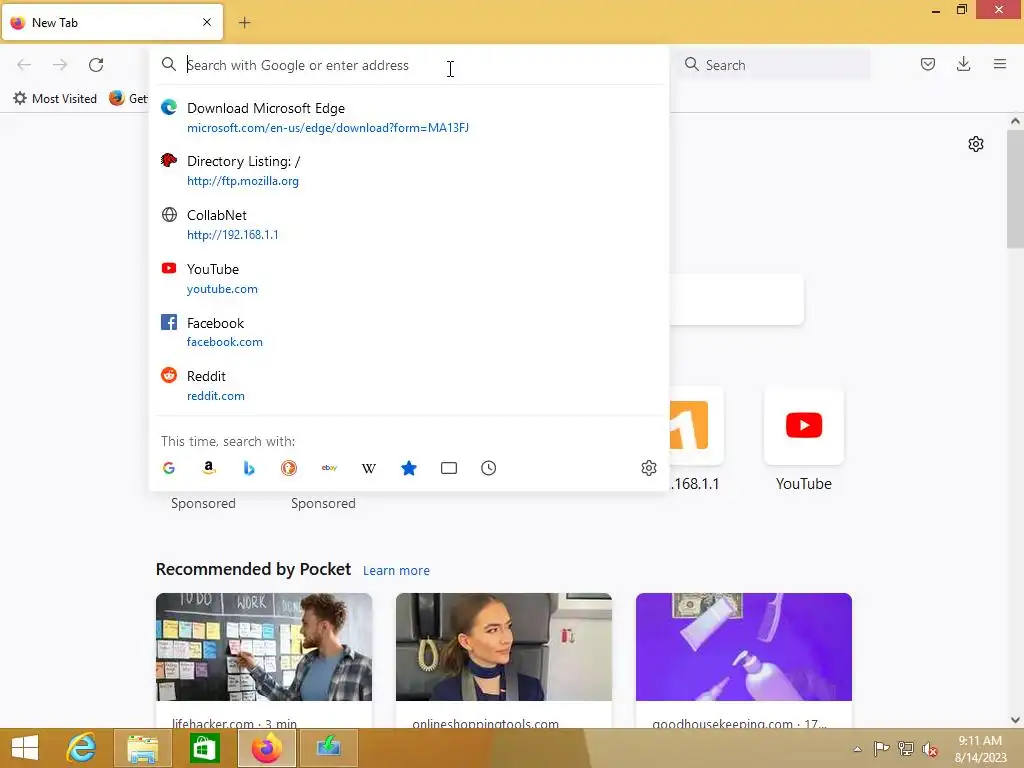Open a new tab with plus button
Image resolution: width=1024 pixels, height=768 pixels.
(244, 23)
